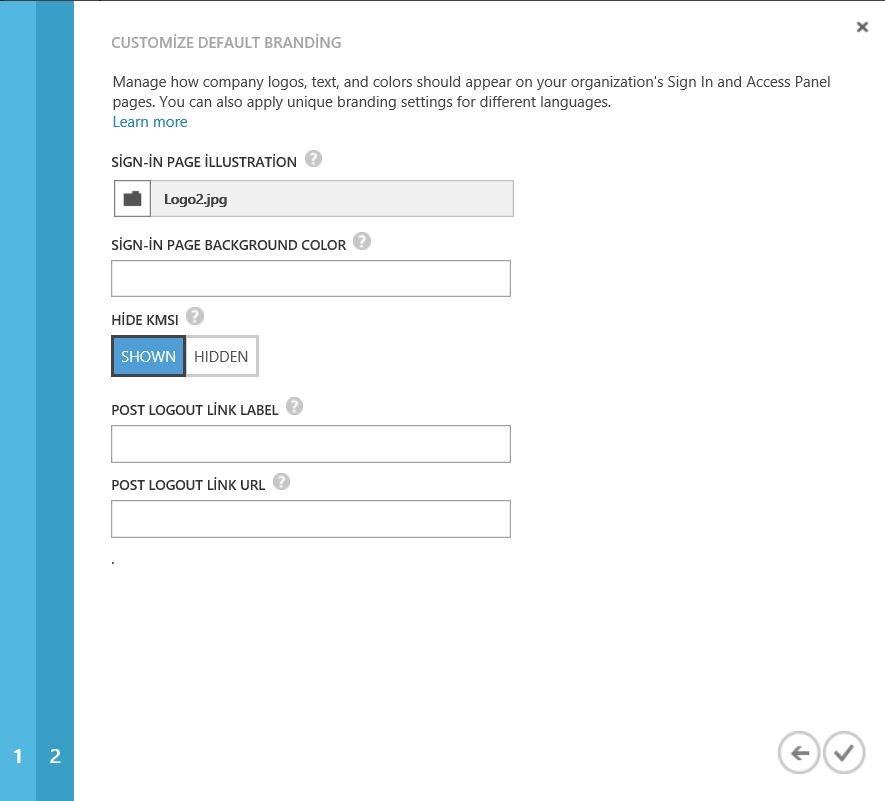Click help icon next to Background Color
The width and height of the screenshot is (885, 801).
[x=362, y=241]
